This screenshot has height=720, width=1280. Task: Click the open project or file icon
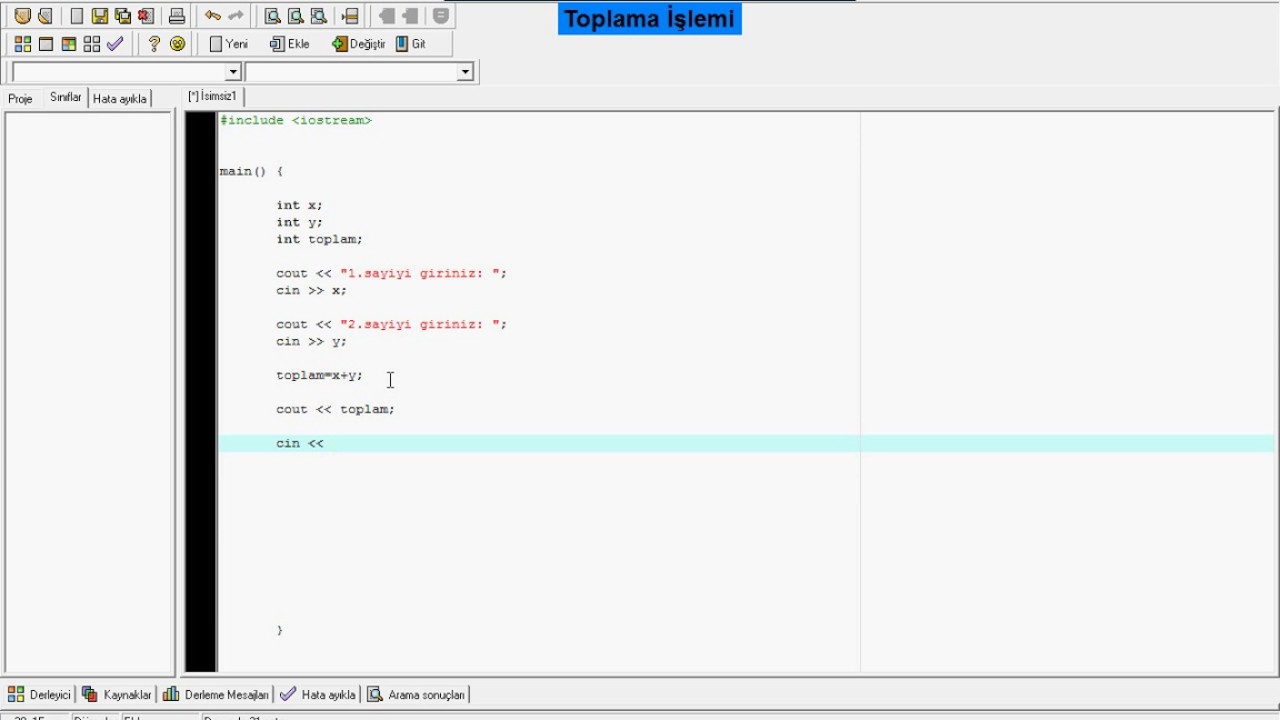coord(22,16)
